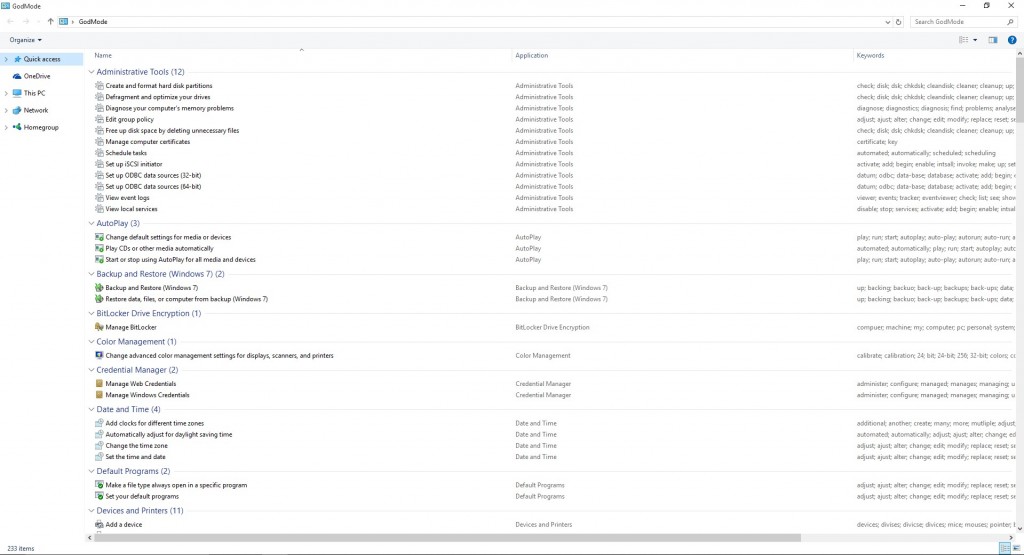Image resolution: width=1024 pixels, height=555 pixels.
Task: Collapse the Date and Time (4) group
Action: tap(91, 409)
